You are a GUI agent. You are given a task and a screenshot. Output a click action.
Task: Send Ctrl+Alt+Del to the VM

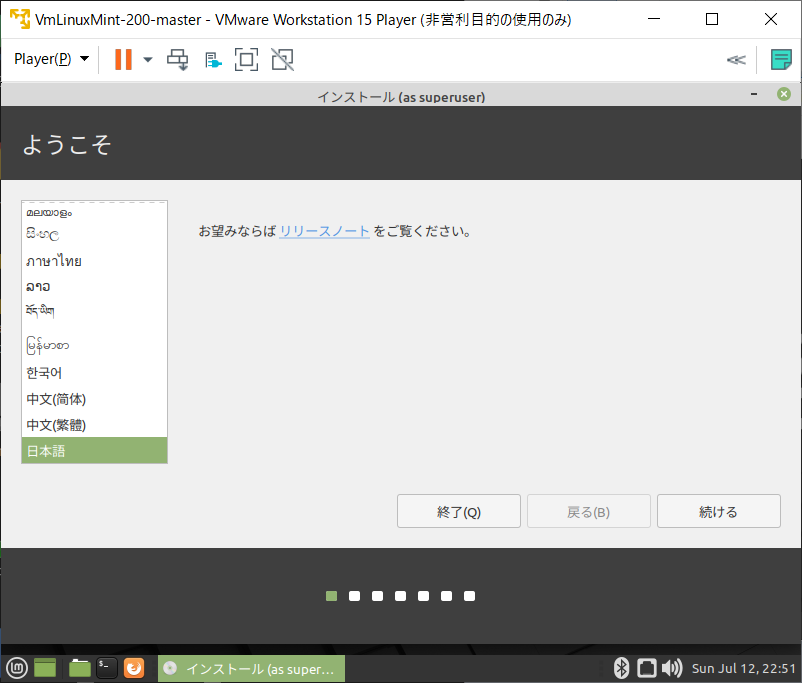tap(177, 59)
